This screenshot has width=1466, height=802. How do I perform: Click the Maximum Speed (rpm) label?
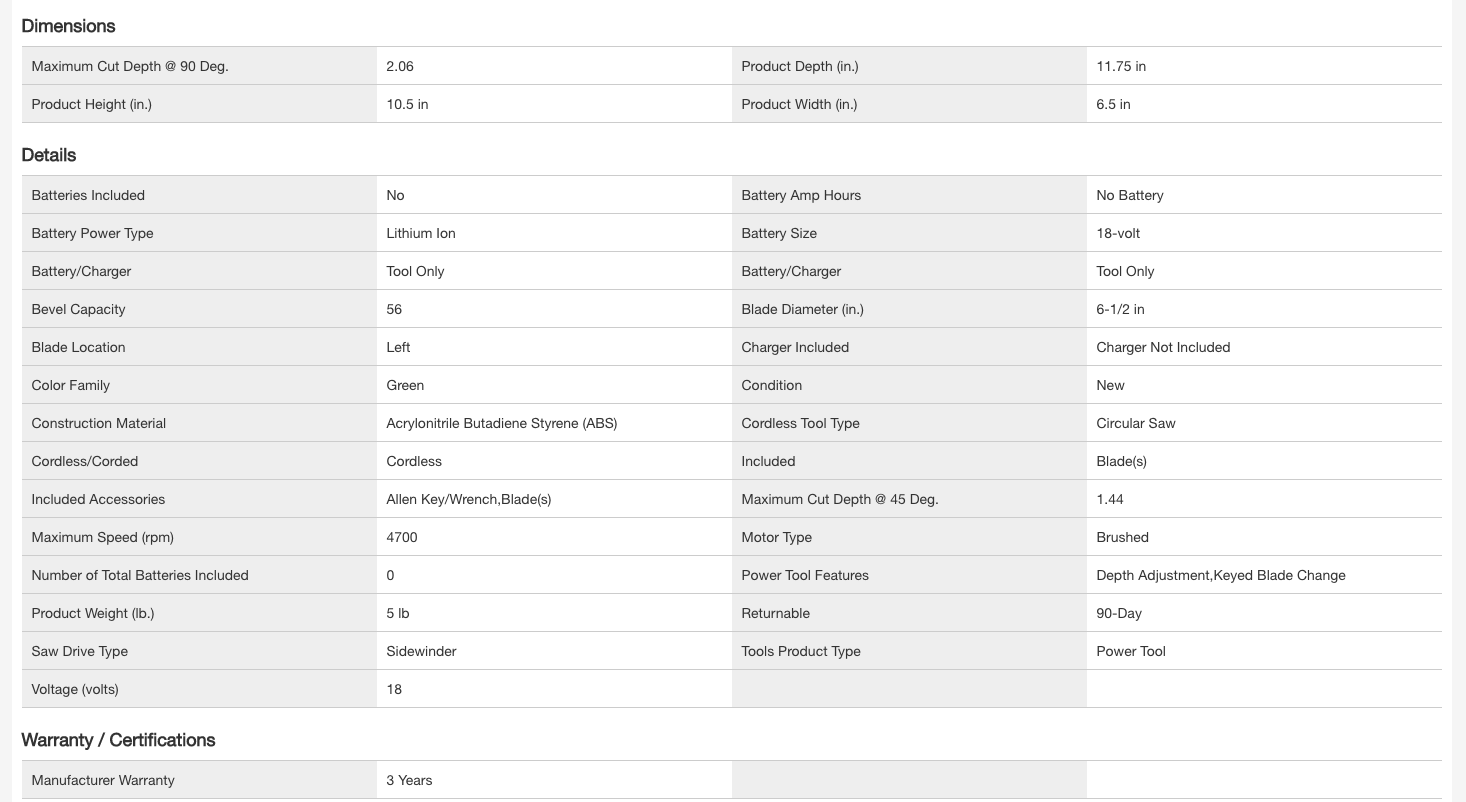(x=102, y=537)
